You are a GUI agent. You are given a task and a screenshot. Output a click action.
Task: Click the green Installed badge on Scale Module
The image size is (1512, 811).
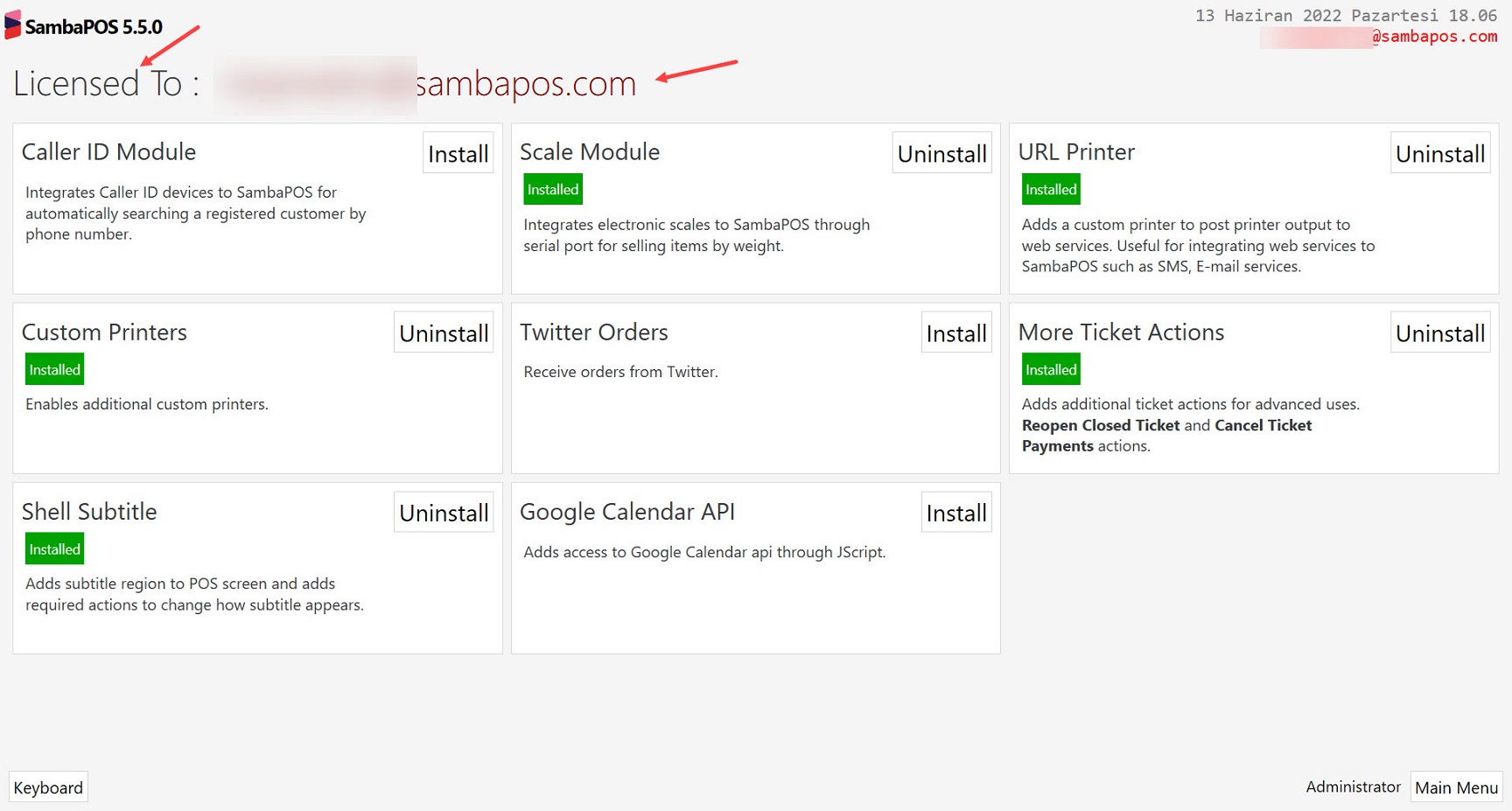click(551, 188)
